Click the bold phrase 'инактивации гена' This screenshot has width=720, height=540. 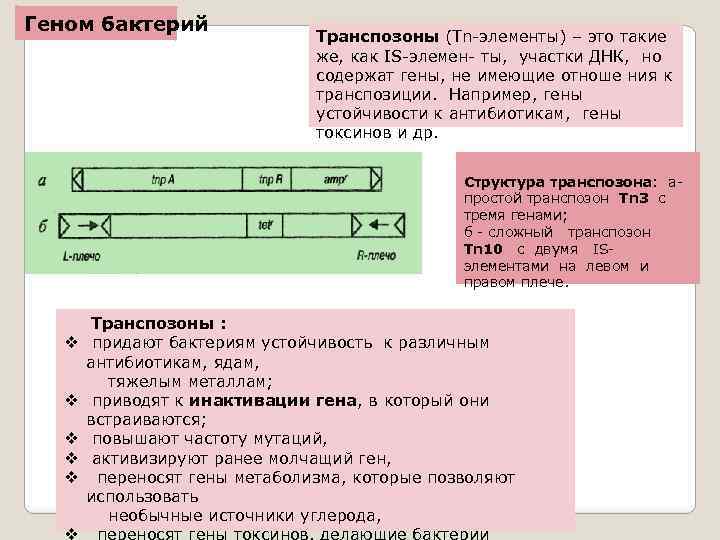(x=273, y=401)
